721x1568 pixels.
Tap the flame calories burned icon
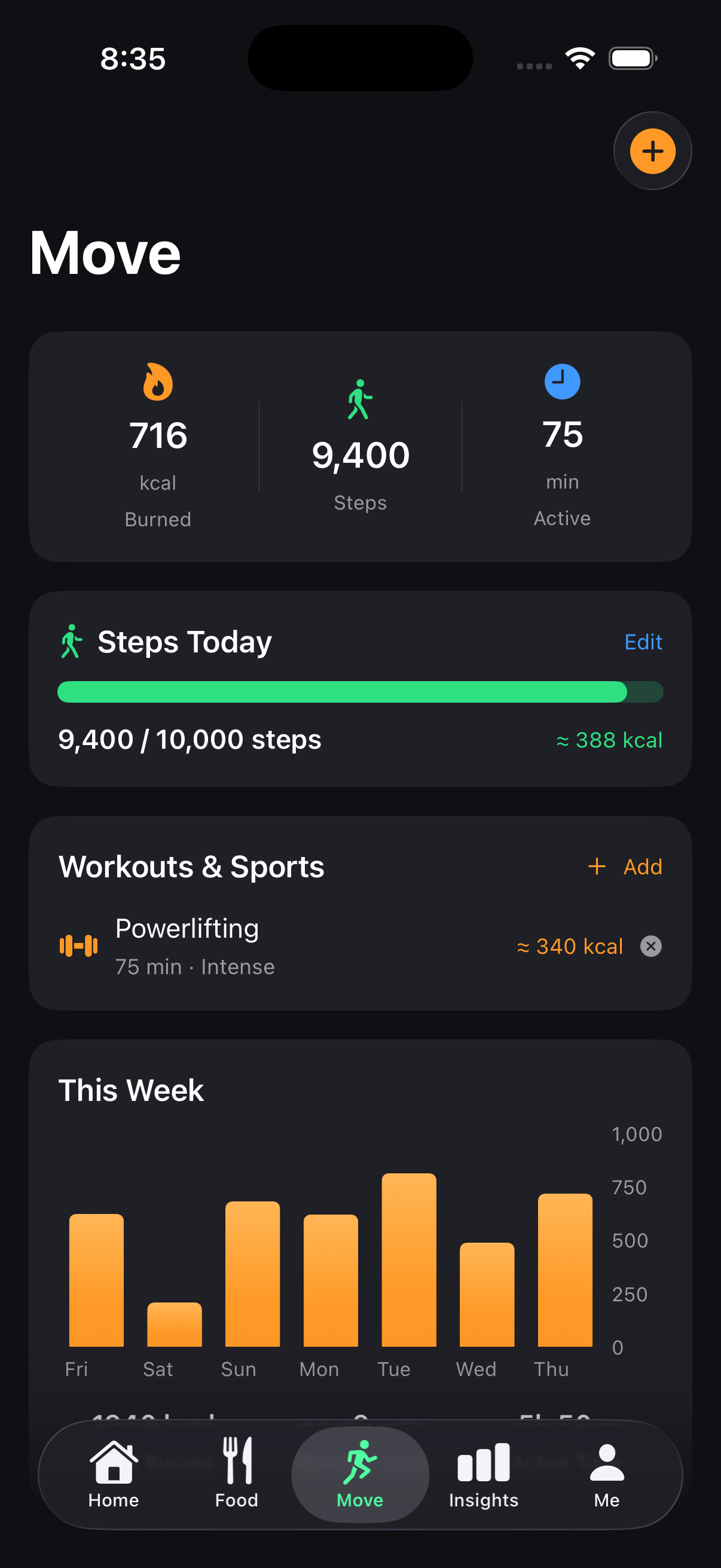tap(158, 382)
